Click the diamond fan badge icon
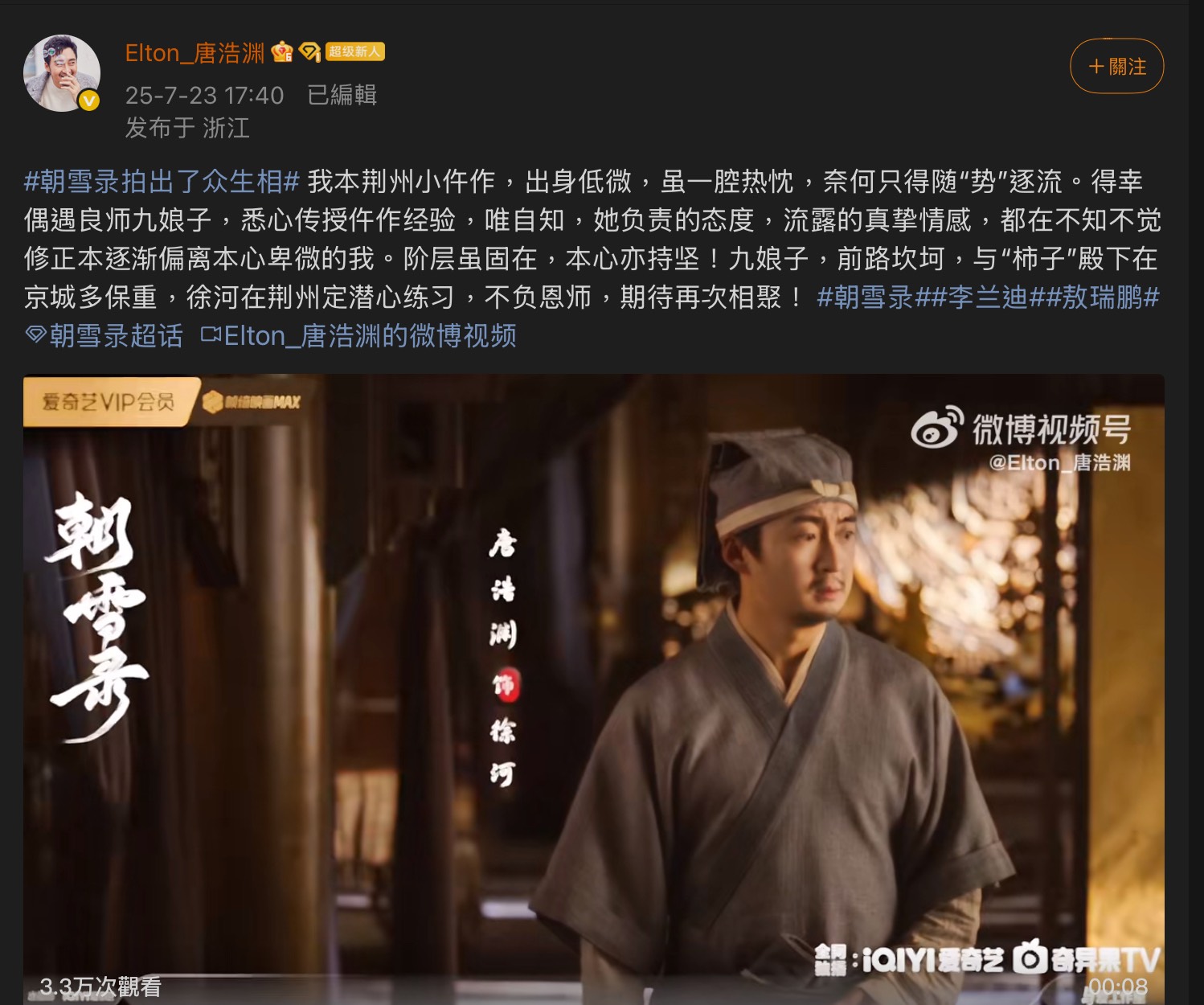 click(x=309, y=52)
